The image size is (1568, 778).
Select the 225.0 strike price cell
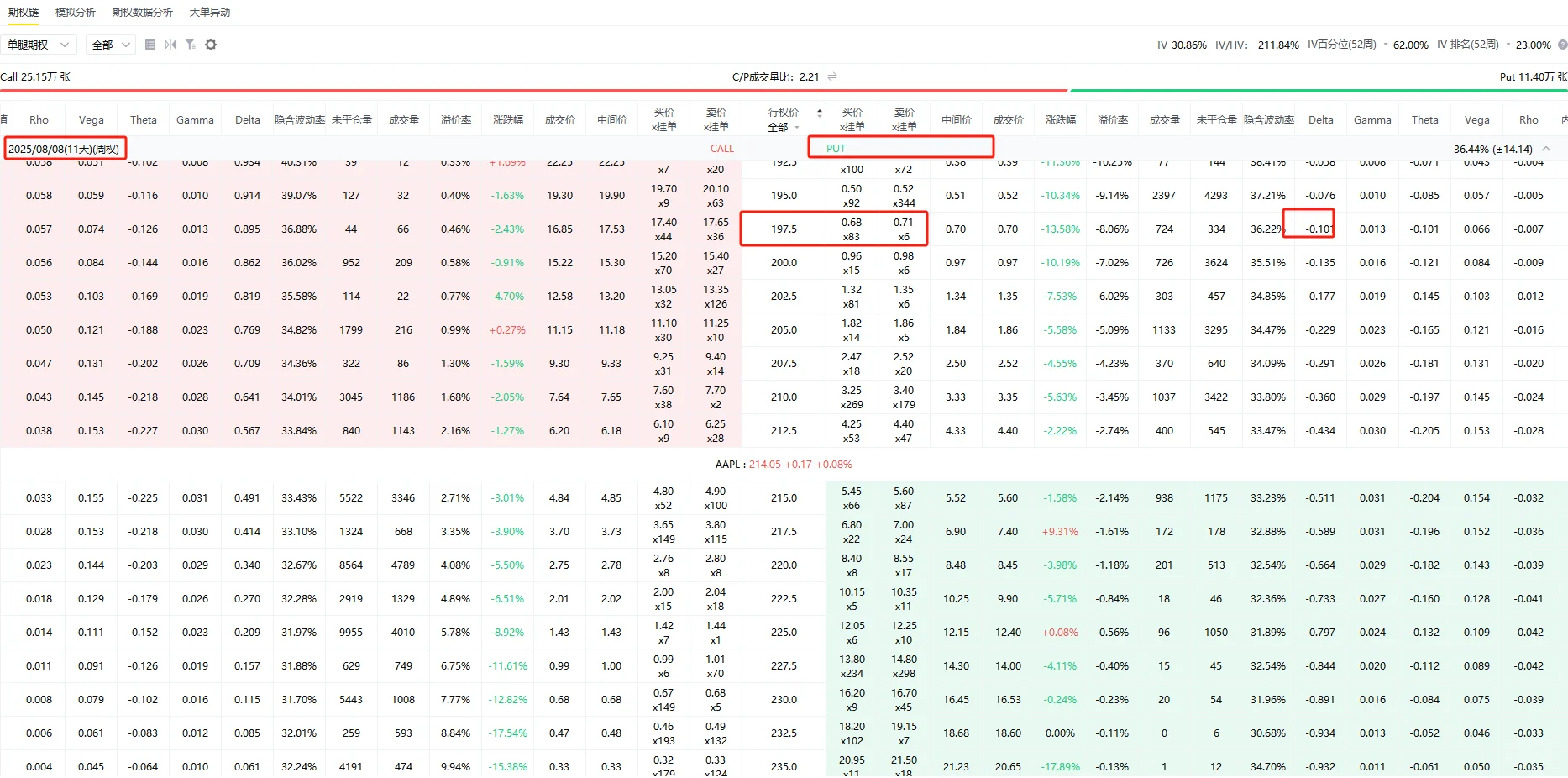click(x=784, y=633)
